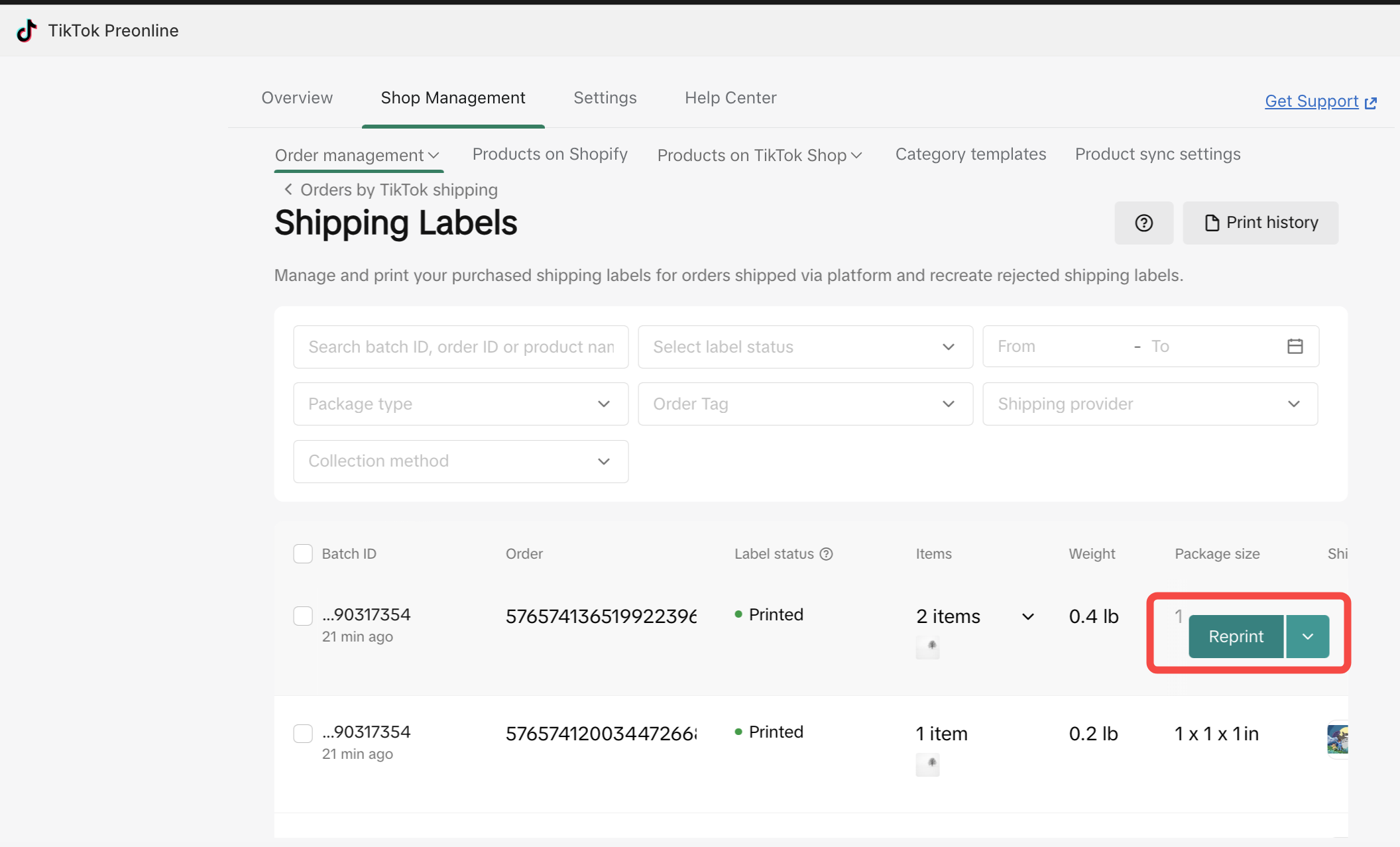
Task: Click back arrow beside Orders by TikTok shipping
Action: click(288, 190)
